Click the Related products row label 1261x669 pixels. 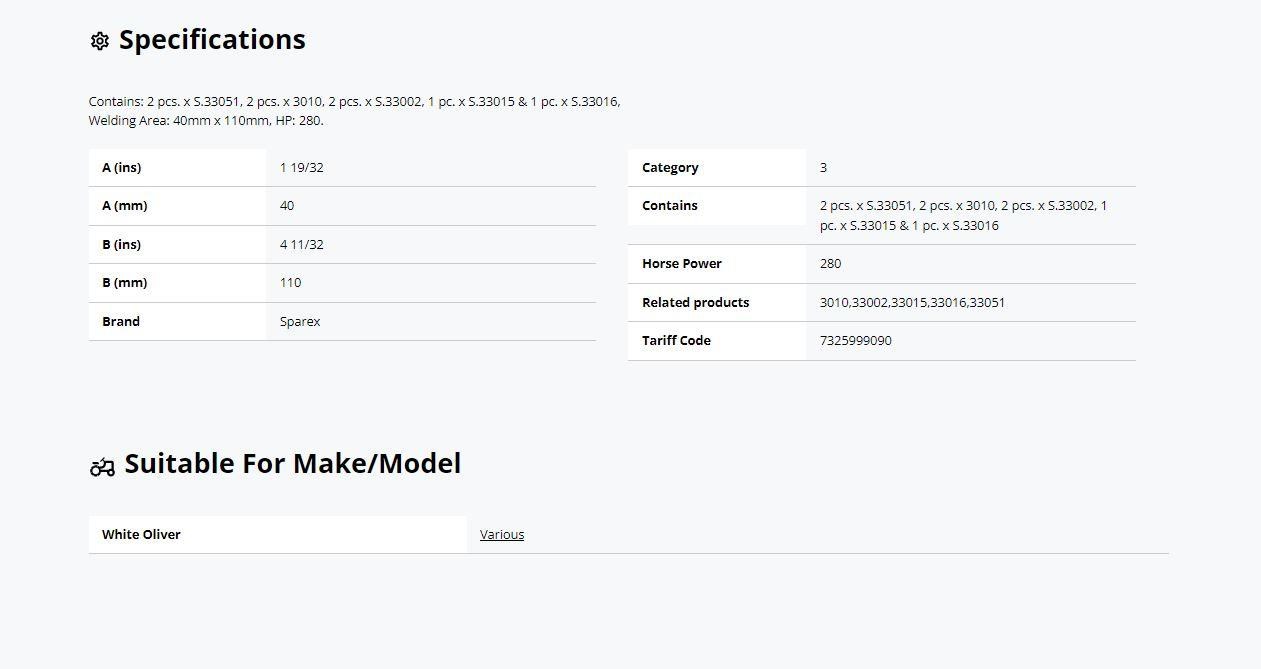click(695, 303)
